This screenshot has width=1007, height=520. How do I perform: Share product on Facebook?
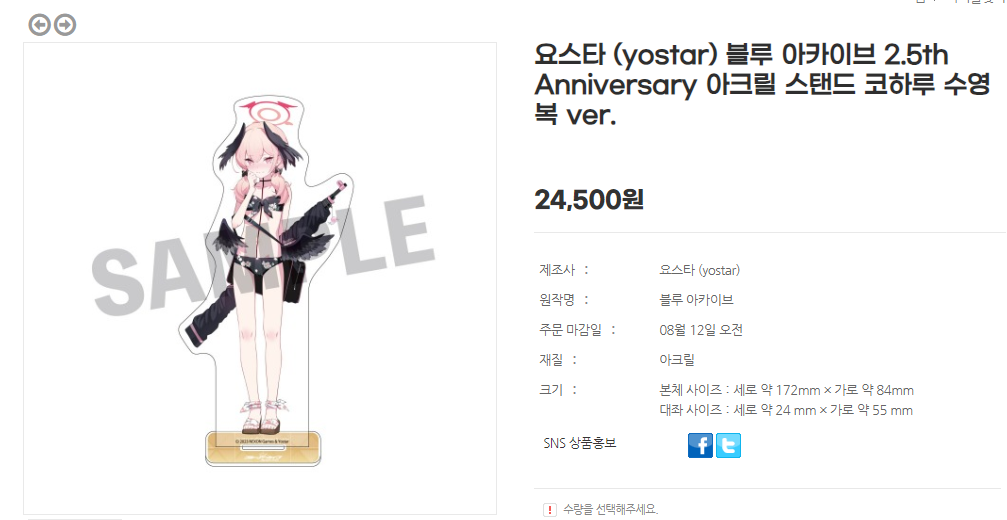pyautogui.click(x=700, y=446)
